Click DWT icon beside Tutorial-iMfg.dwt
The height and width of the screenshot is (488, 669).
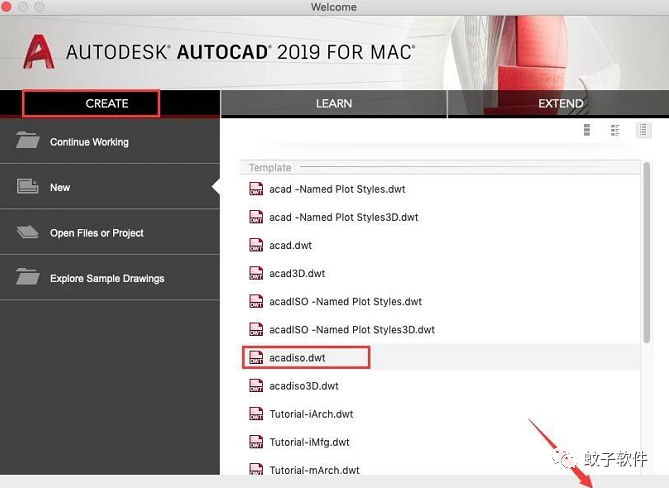pos(256,442)
